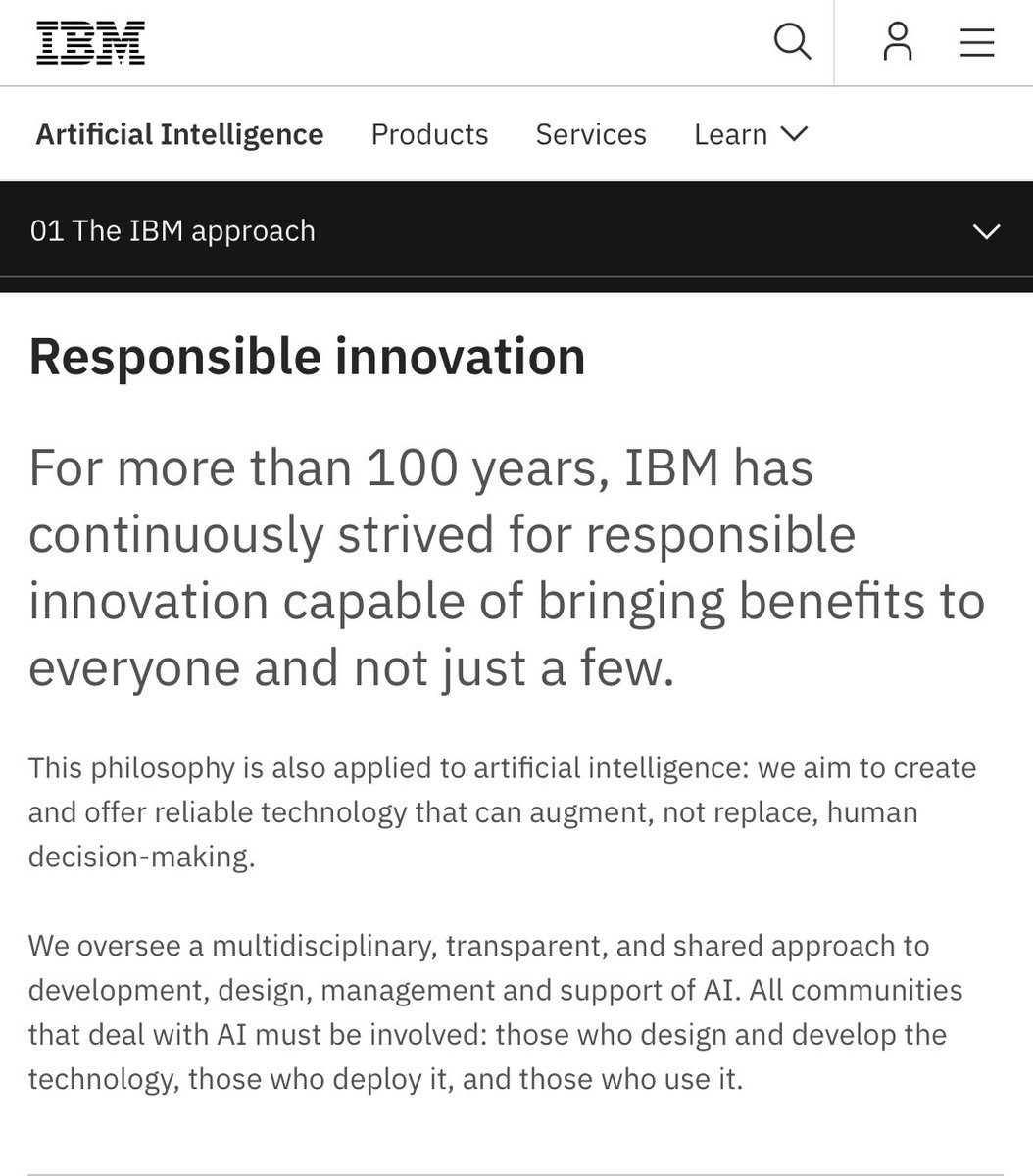
Task: Click the 'For more than 100 years' lead text
Action: coord(507,567)
